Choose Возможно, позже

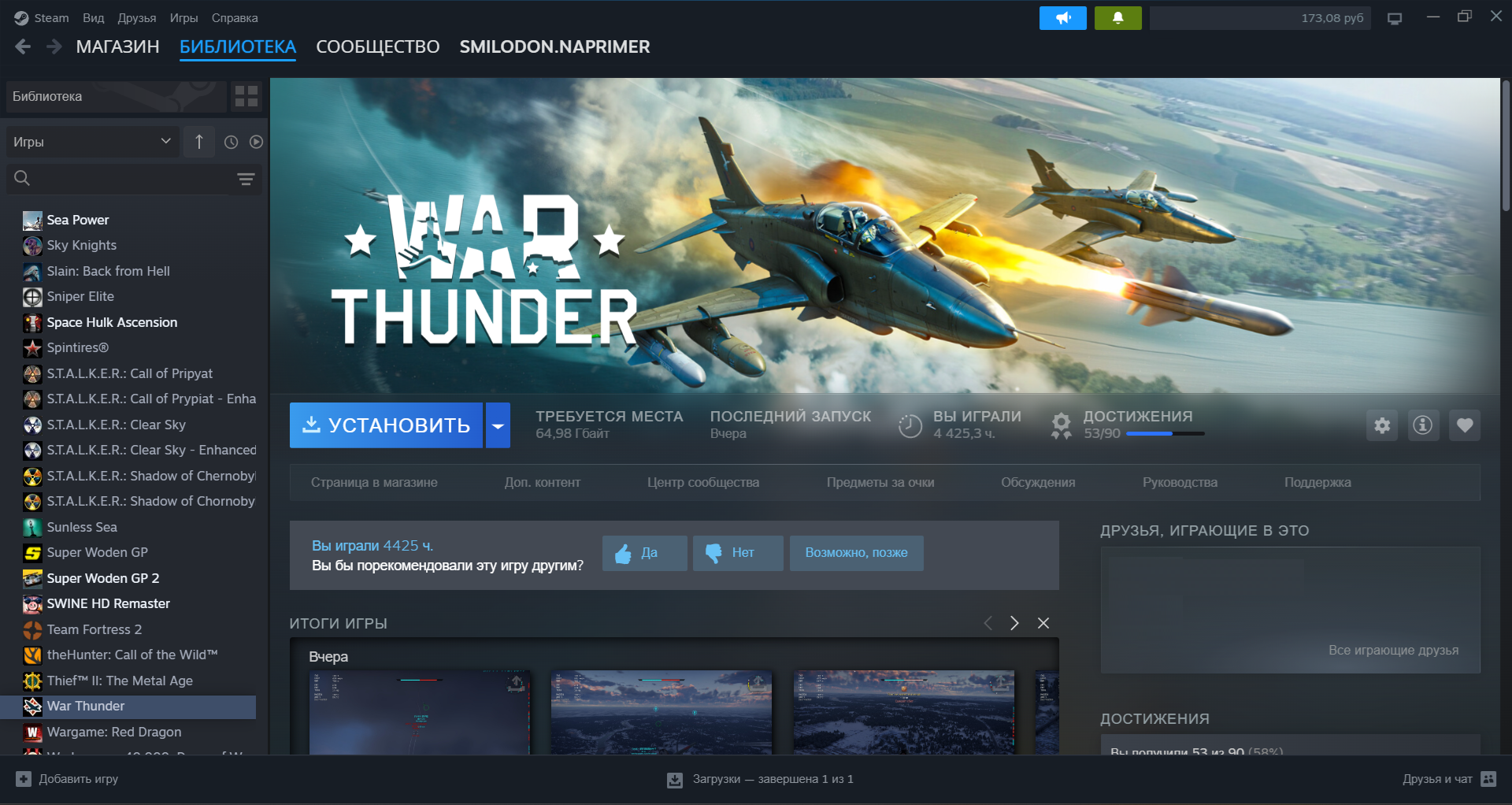tap(857, 553)
